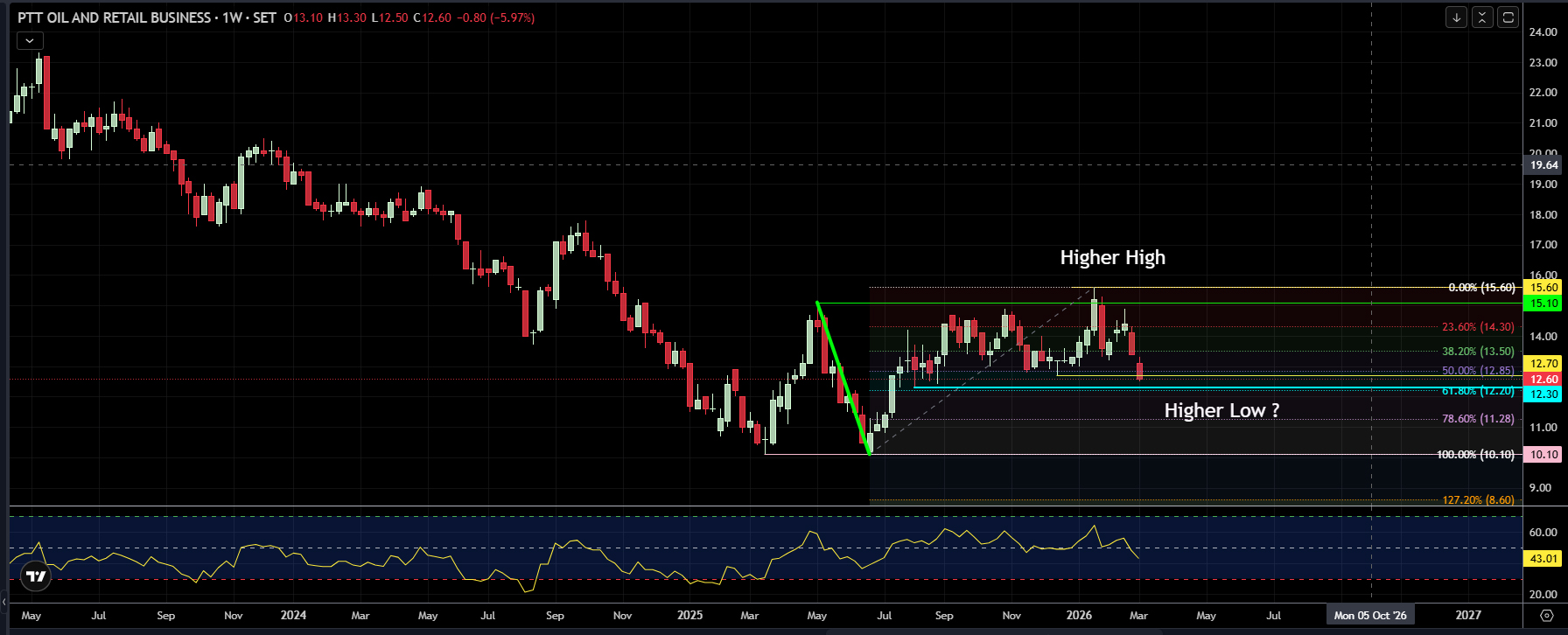
Task: Click the 2025 label on the time axis
Action: pos(689,616)
